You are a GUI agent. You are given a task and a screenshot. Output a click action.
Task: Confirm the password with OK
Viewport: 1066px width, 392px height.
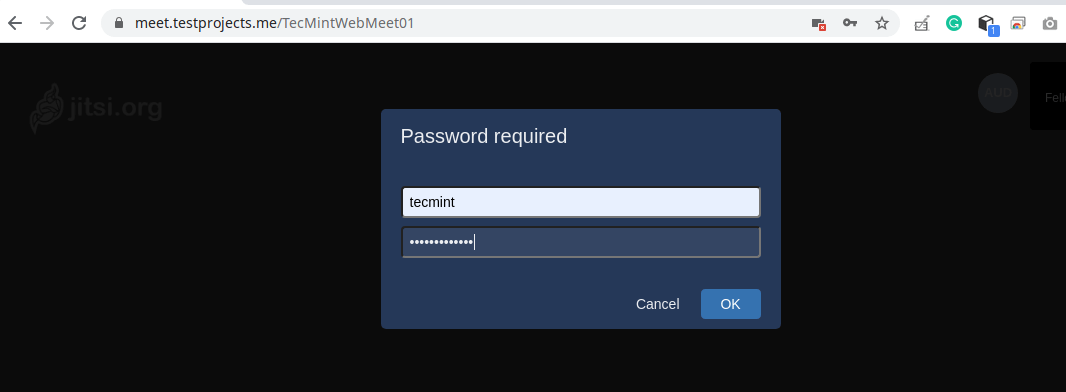pos(731,304)
